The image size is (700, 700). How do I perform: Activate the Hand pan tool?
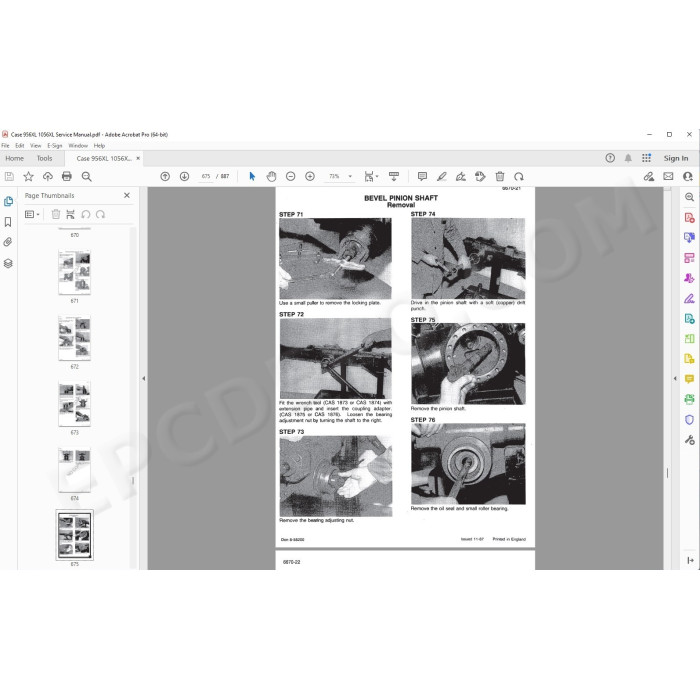pyautogui.click(x=271, y=176)
